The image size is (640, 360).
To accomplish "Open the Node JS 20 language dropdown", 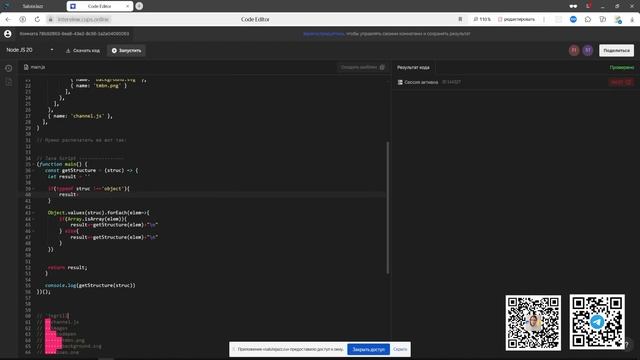I will 30,50.
